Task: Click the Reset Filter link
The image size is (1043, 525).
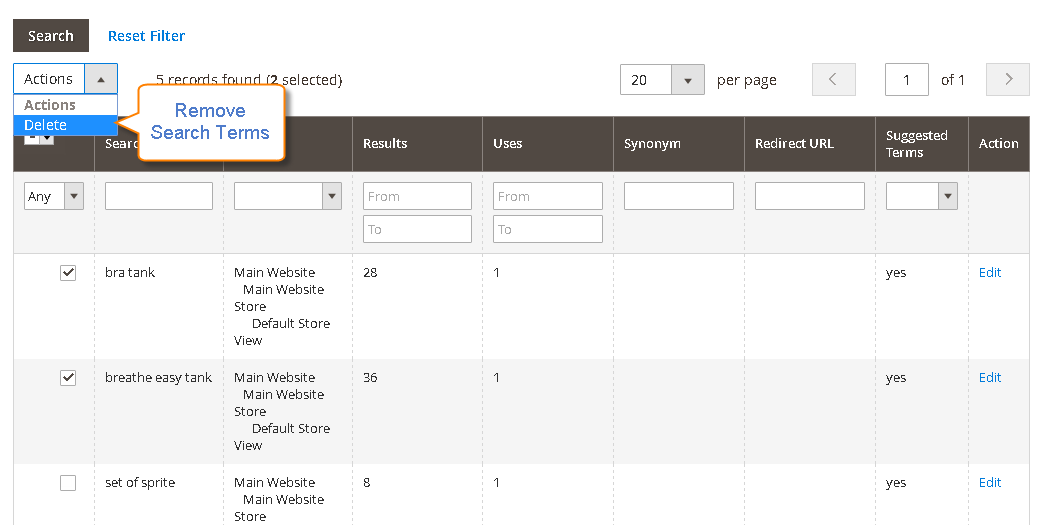Action: click(x=146, y=36)
